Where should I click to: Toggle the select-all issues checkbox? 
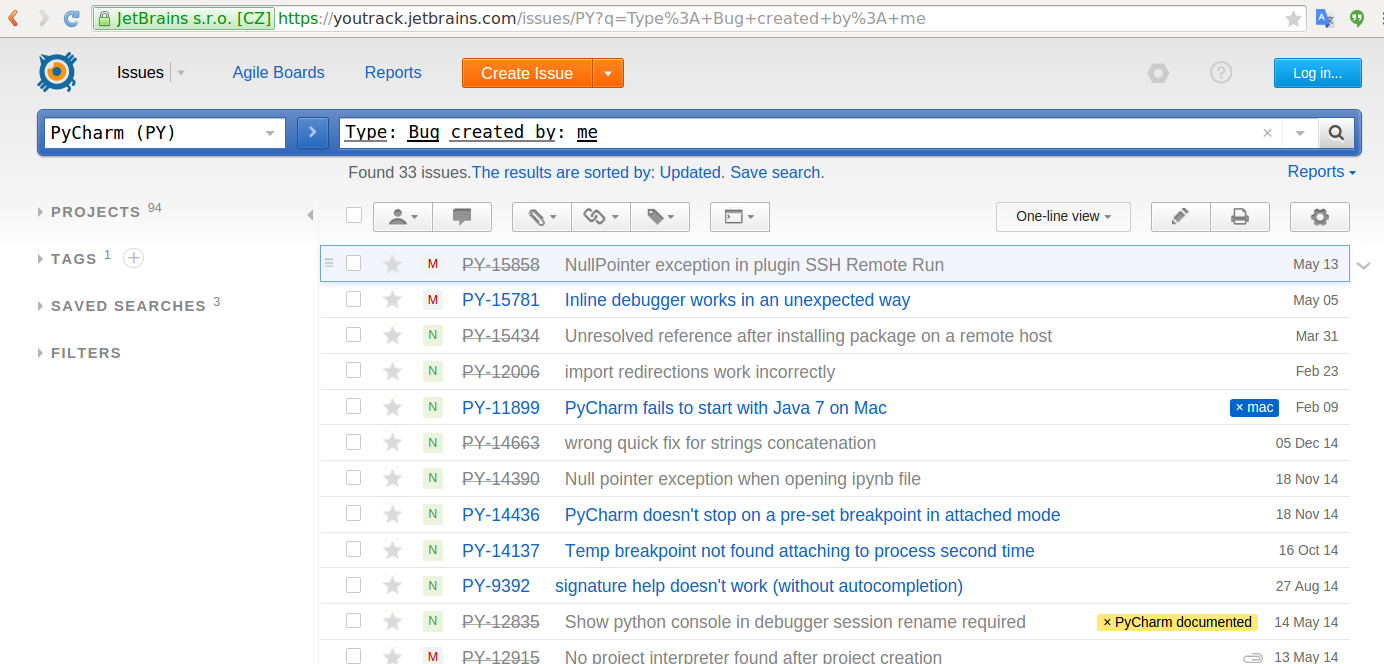(x=353, y=214)
